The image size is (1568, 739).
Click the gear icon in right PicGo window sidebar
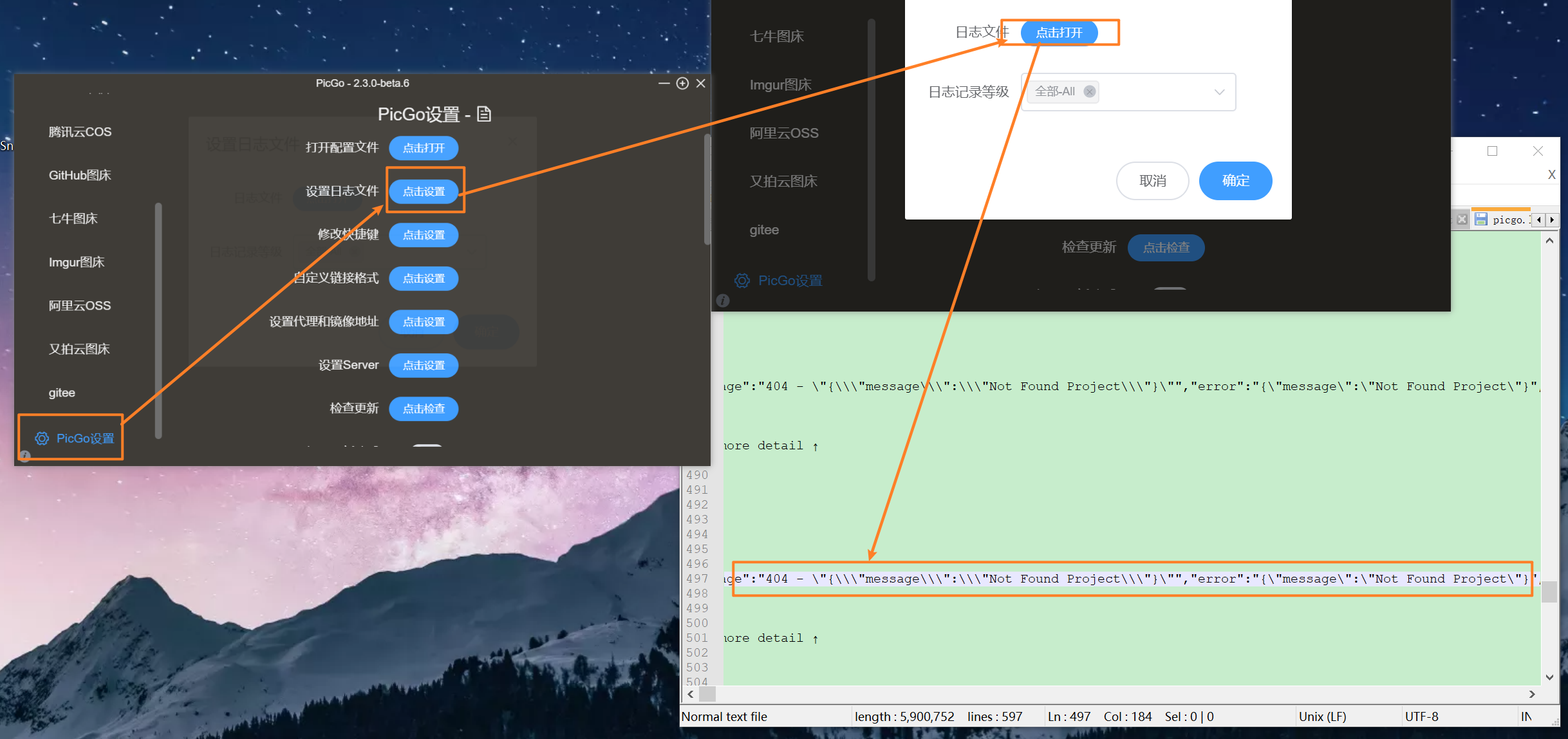pyautogui.click(x=742, y=281)
